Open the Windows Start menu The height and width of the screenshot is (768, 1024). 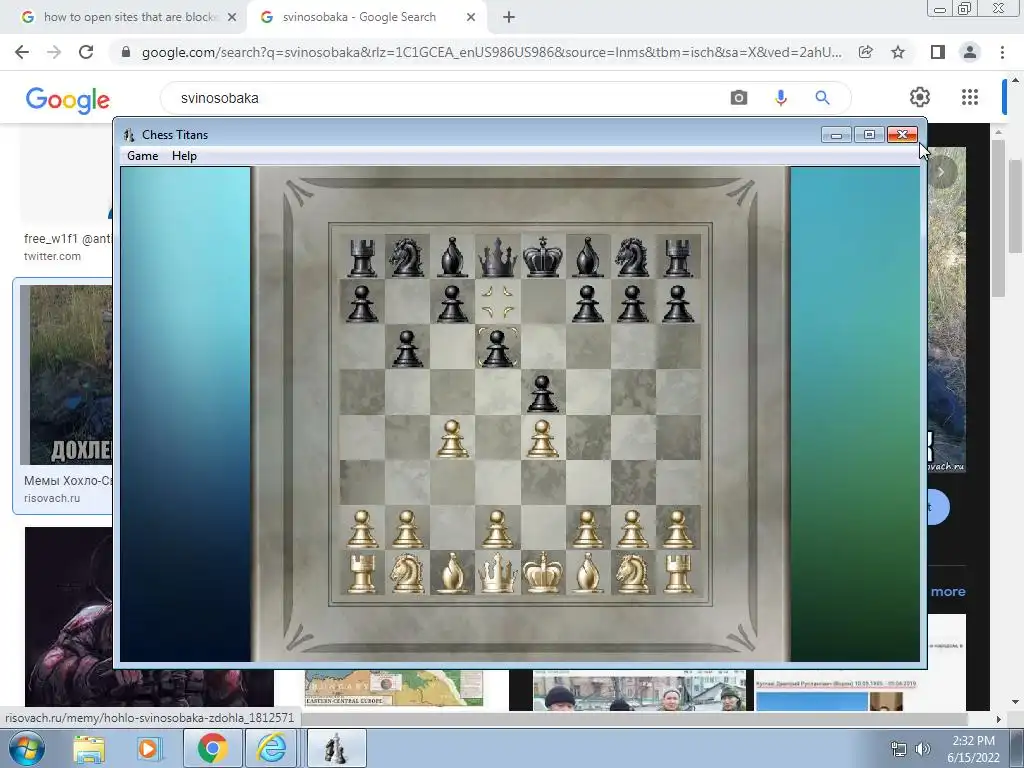click(27, 748)
